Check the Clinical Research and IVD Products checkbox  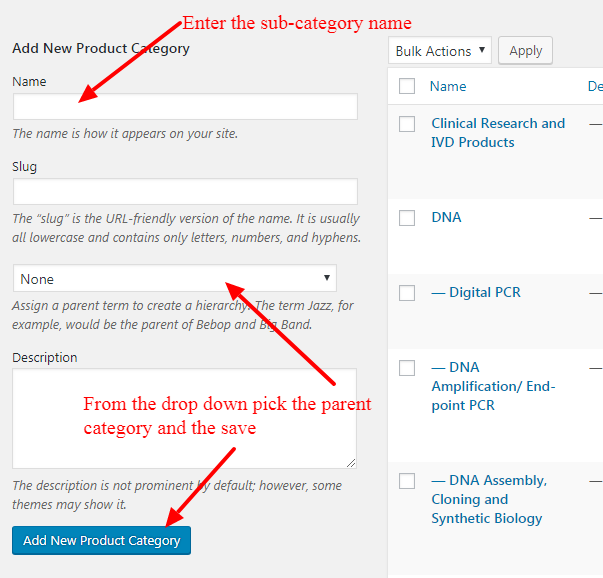tap(407, 124)
